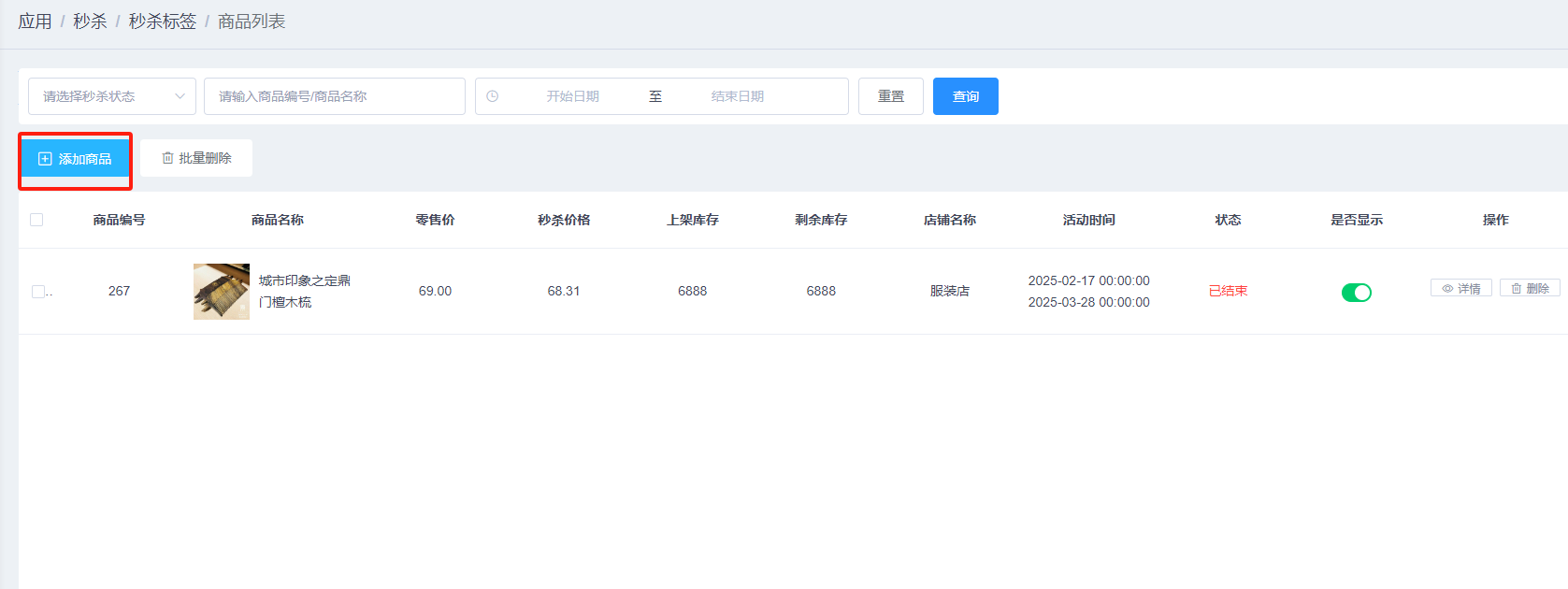Screen dimensions: 1568x589
Task: Click the 查询 search button
Action: coord(965,96)
